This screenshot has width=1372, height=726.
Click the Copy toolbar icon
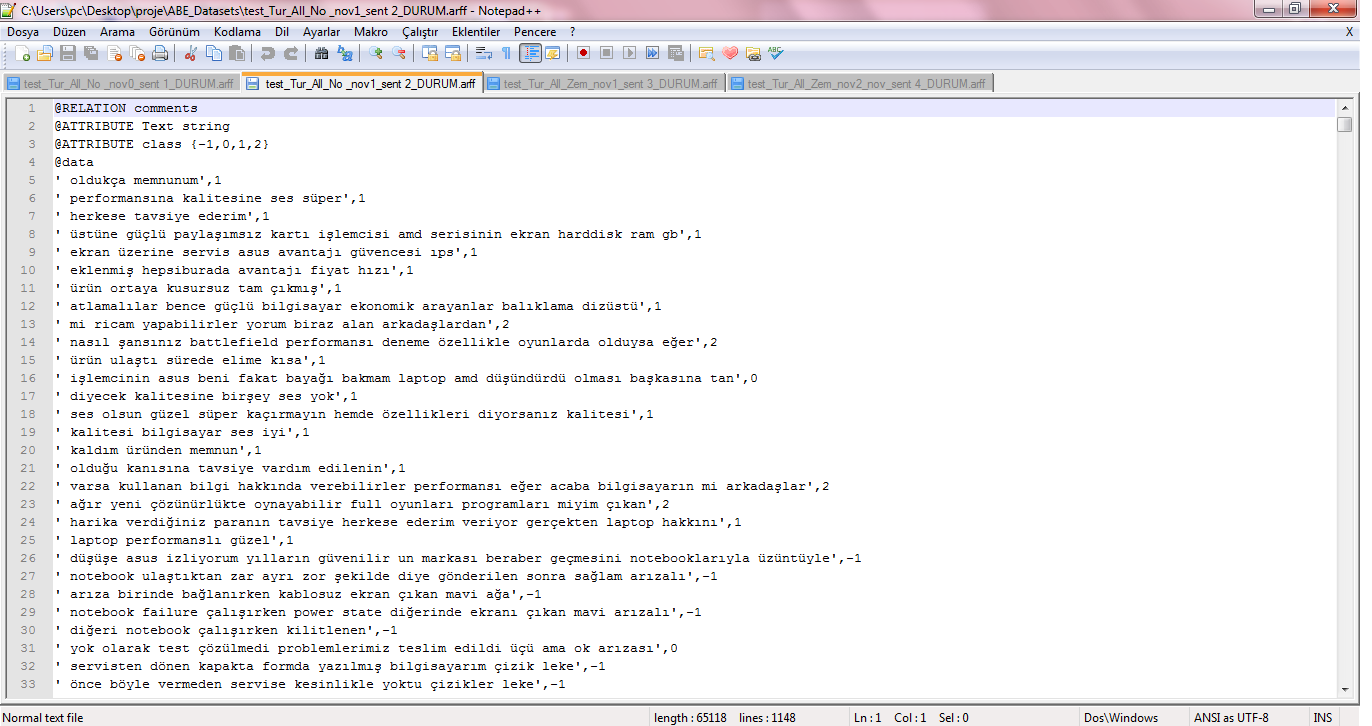(x=214, y=53)
